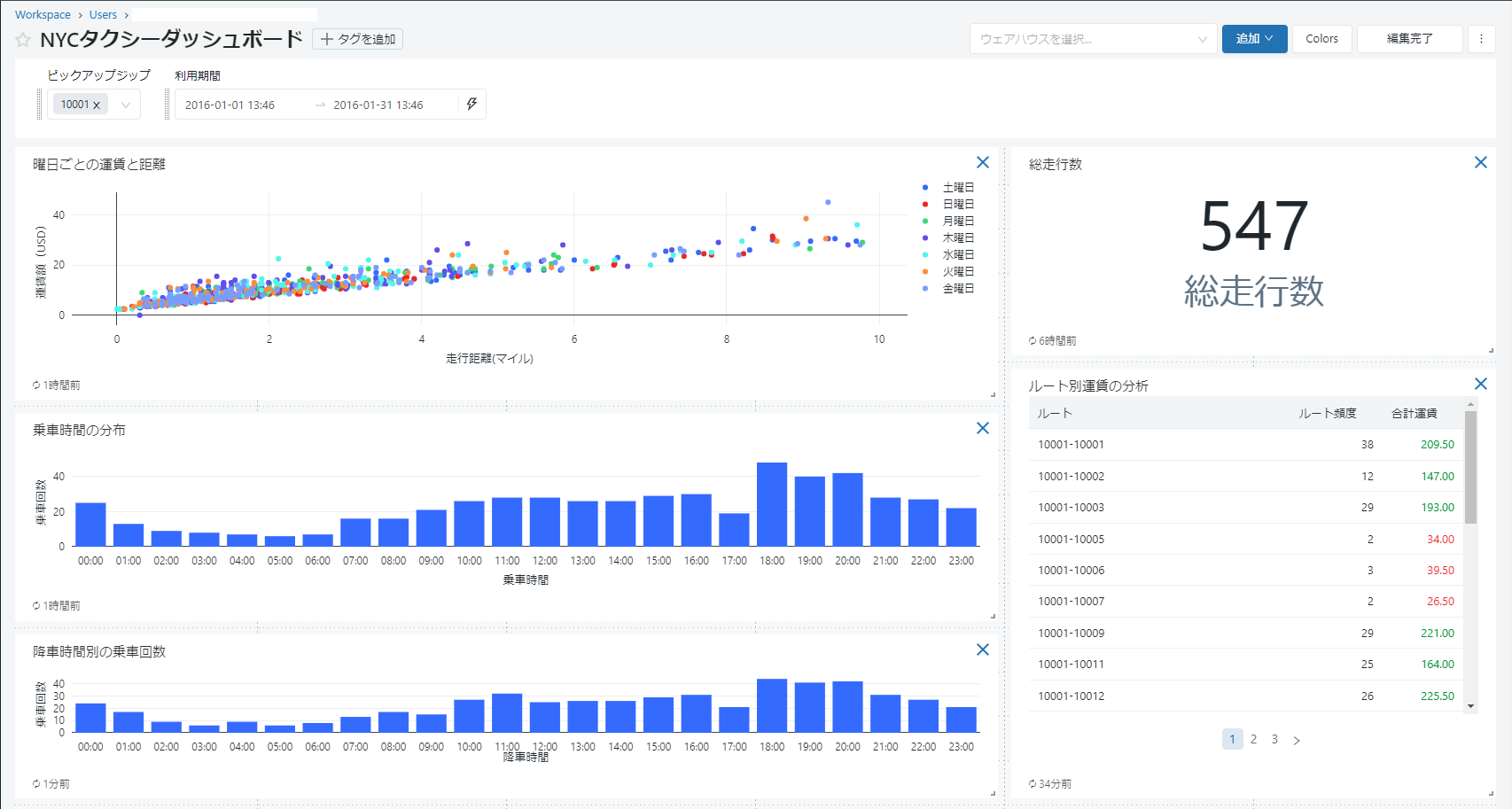Expand the ピックアップジップ filter dropdown
This screenshot has height=809, width=1512.
point(126,105)
